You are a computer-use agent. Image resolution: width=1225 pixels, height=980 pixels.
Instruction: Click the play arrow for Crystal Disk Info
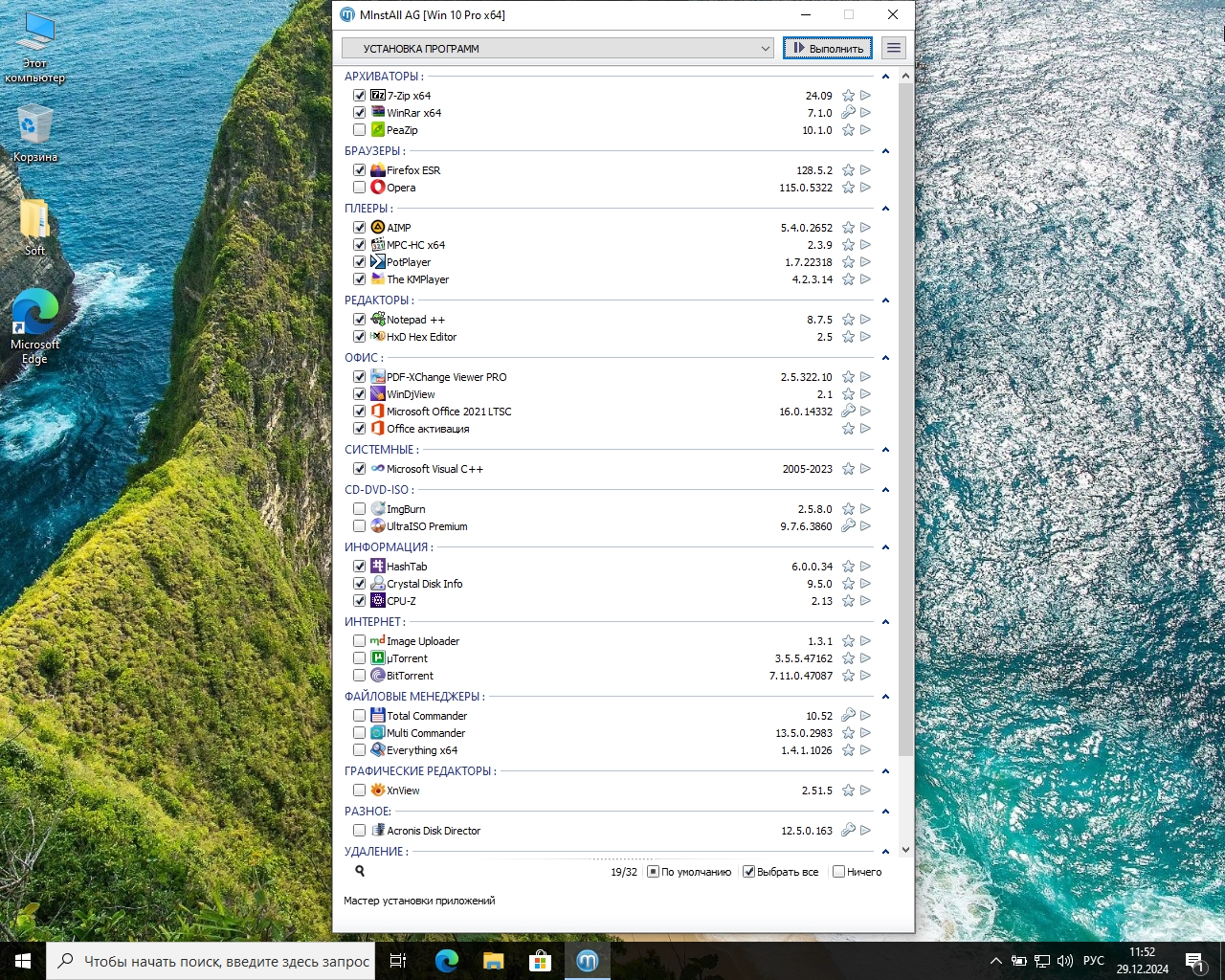click(865, 584)
